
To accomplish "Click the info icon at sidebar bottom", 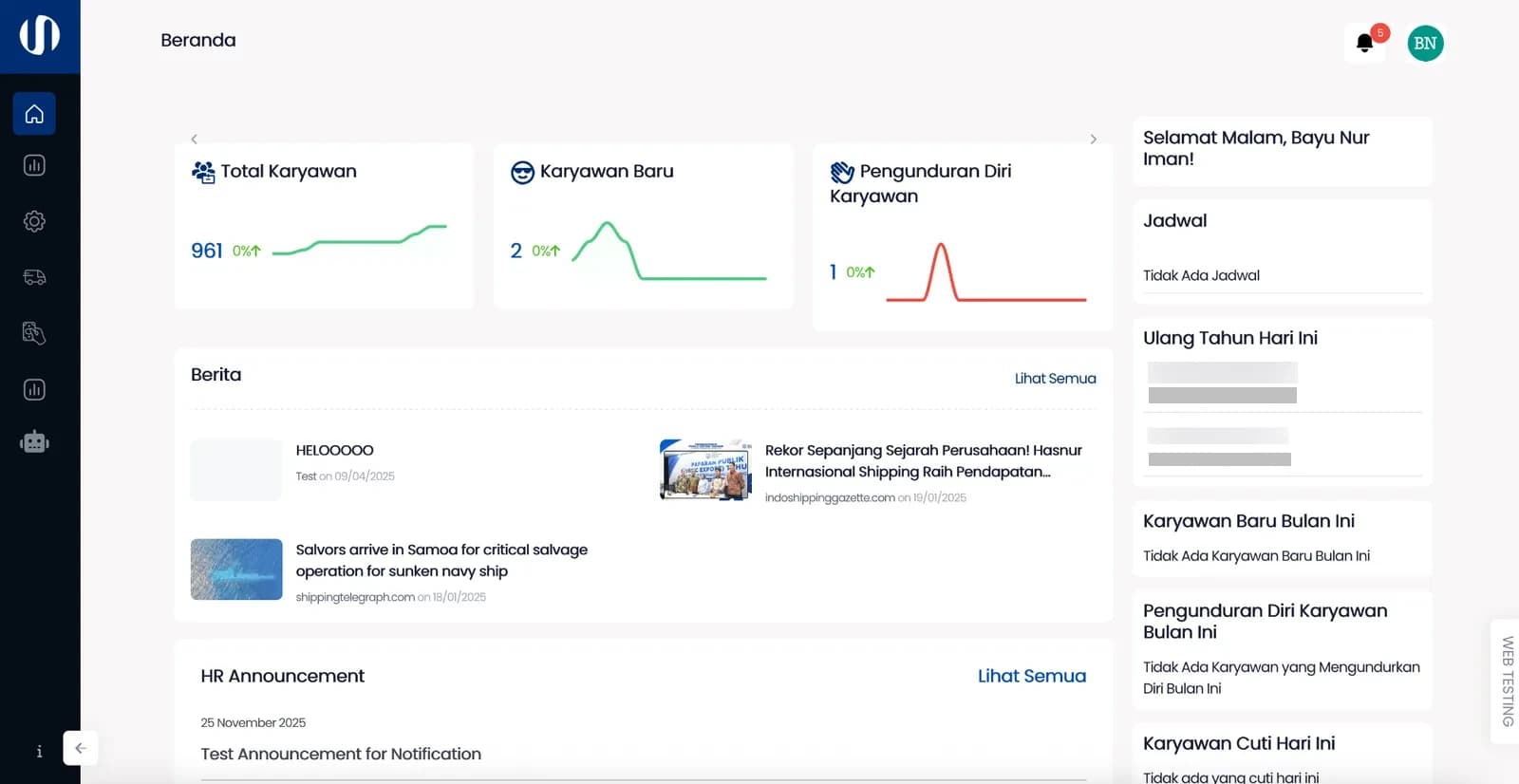I will pos(39,751).
